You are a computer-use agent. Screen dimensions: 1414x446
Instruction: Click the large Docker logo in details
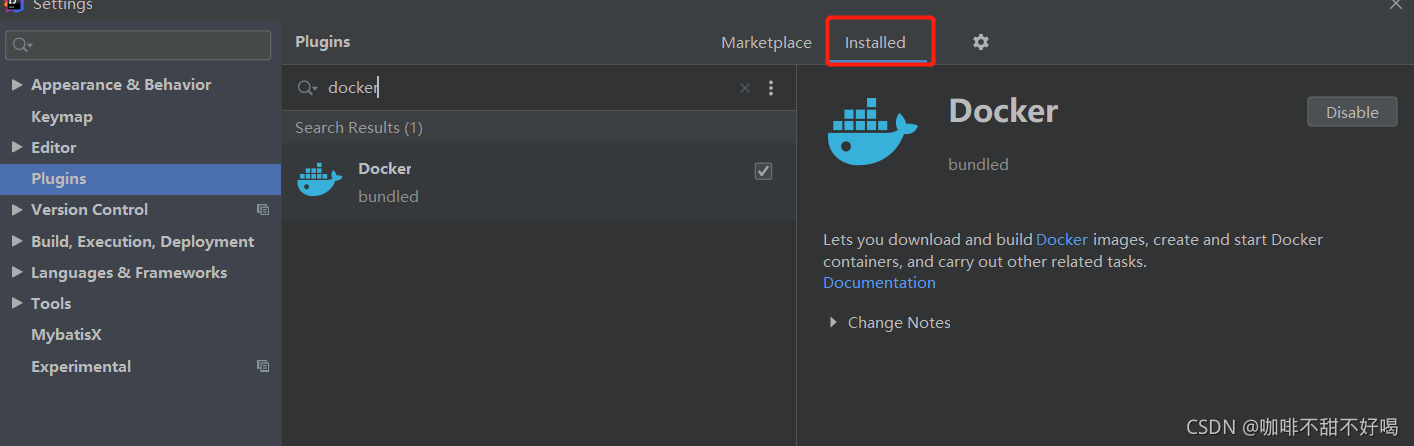(x=872, y=131)
